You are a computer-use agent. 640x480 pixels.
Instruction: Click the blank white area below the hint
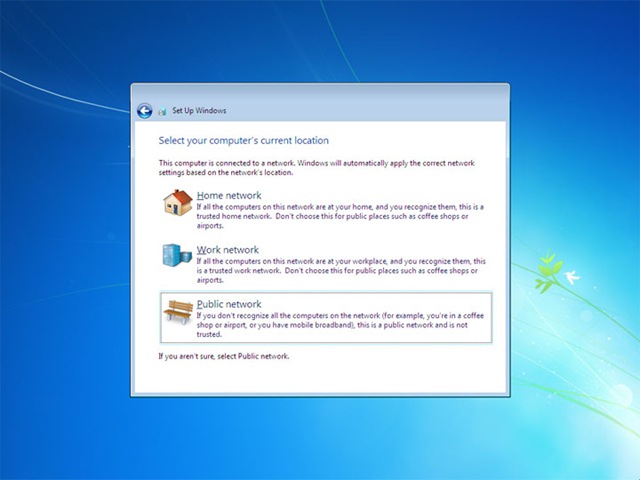pyautogui.click(x=320, y=378)
